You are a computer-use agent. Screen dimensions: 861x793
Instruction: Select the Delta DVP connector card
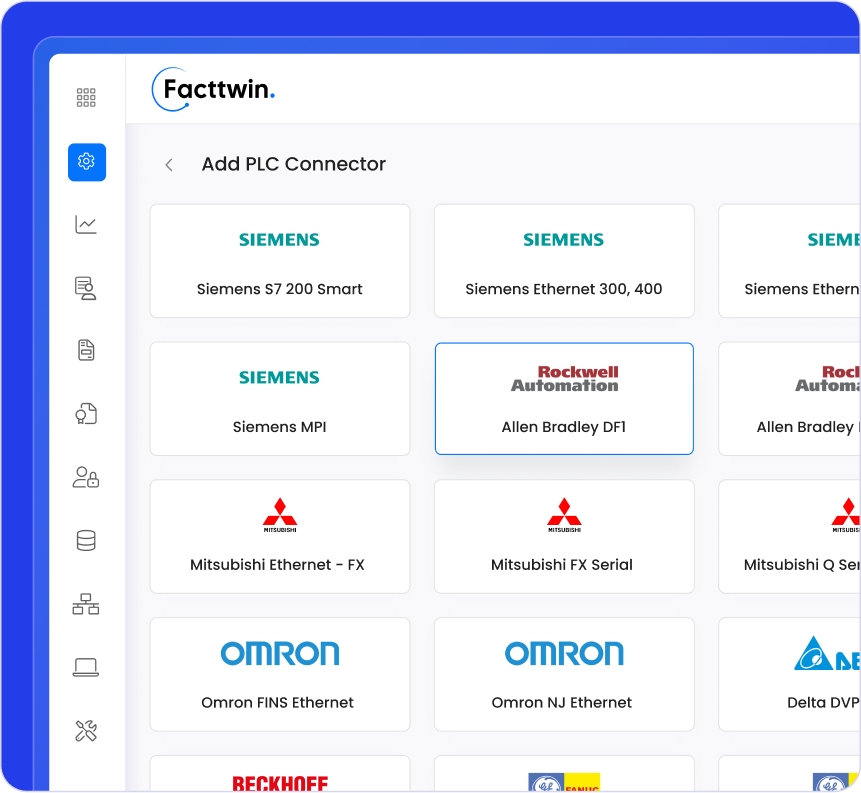(800, 674)
